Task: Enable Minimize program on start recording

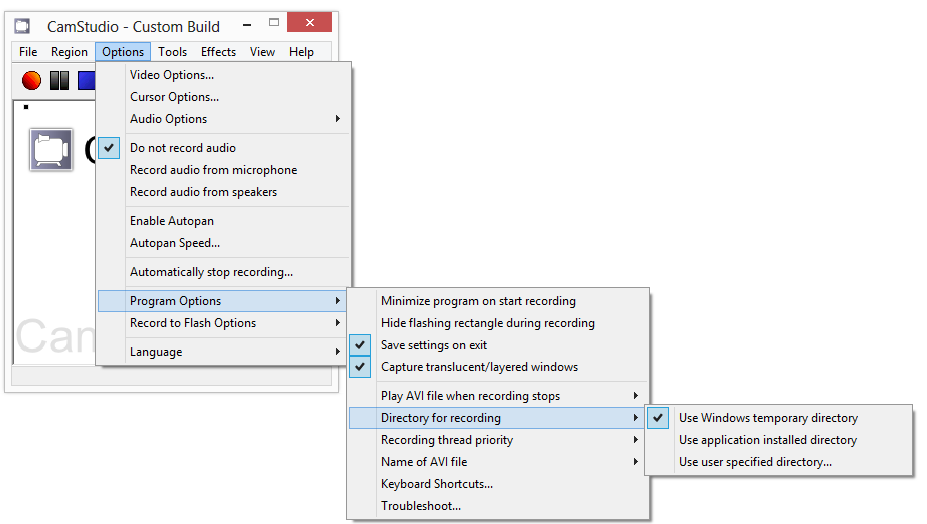Action: click(x=478, y=301)
